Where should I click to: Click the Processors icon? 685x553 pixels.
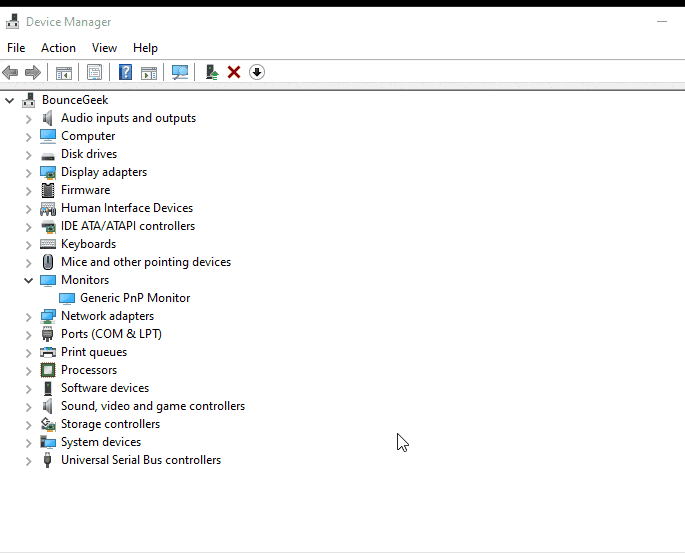pyautogui.click(x=48, y=370)
